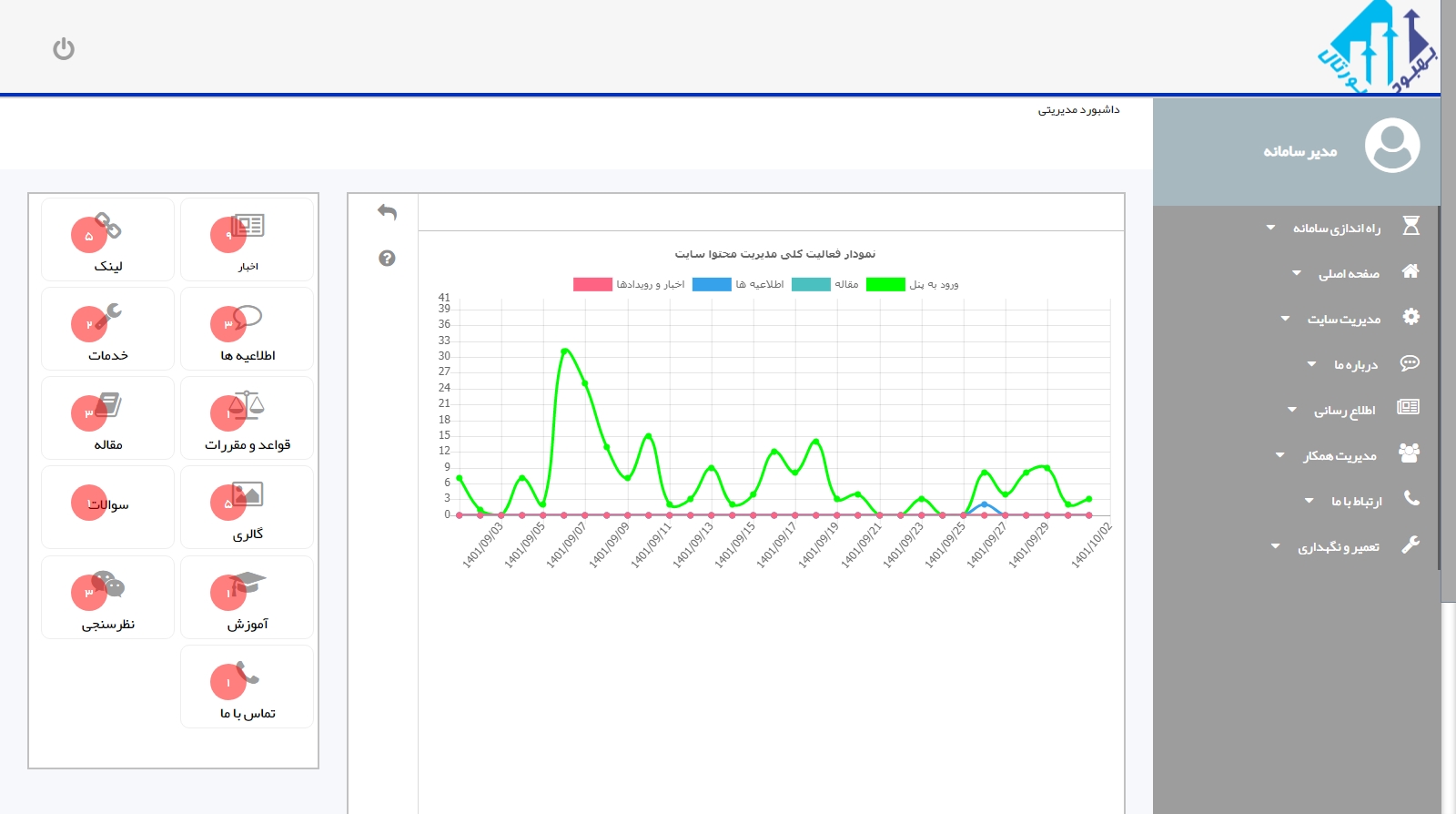This screenshot has width=1456, height=814.
Task: Open the لینک (links) tile
Action: (107, 240)
